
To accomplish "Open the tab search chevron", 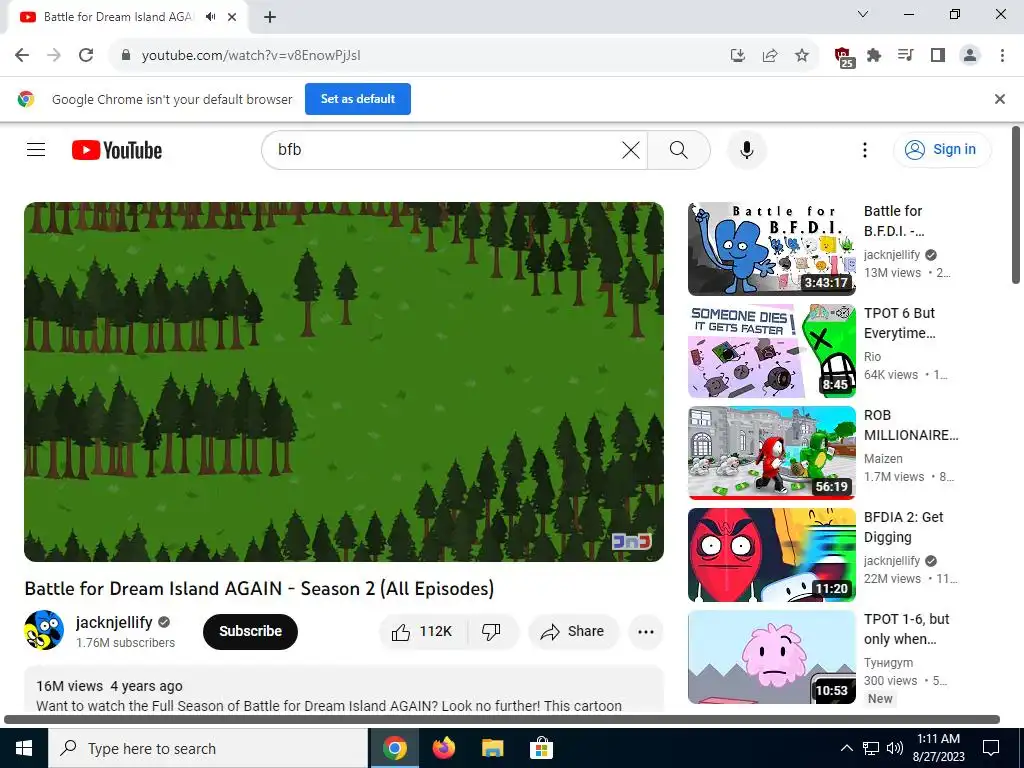I will click(863, 14).
